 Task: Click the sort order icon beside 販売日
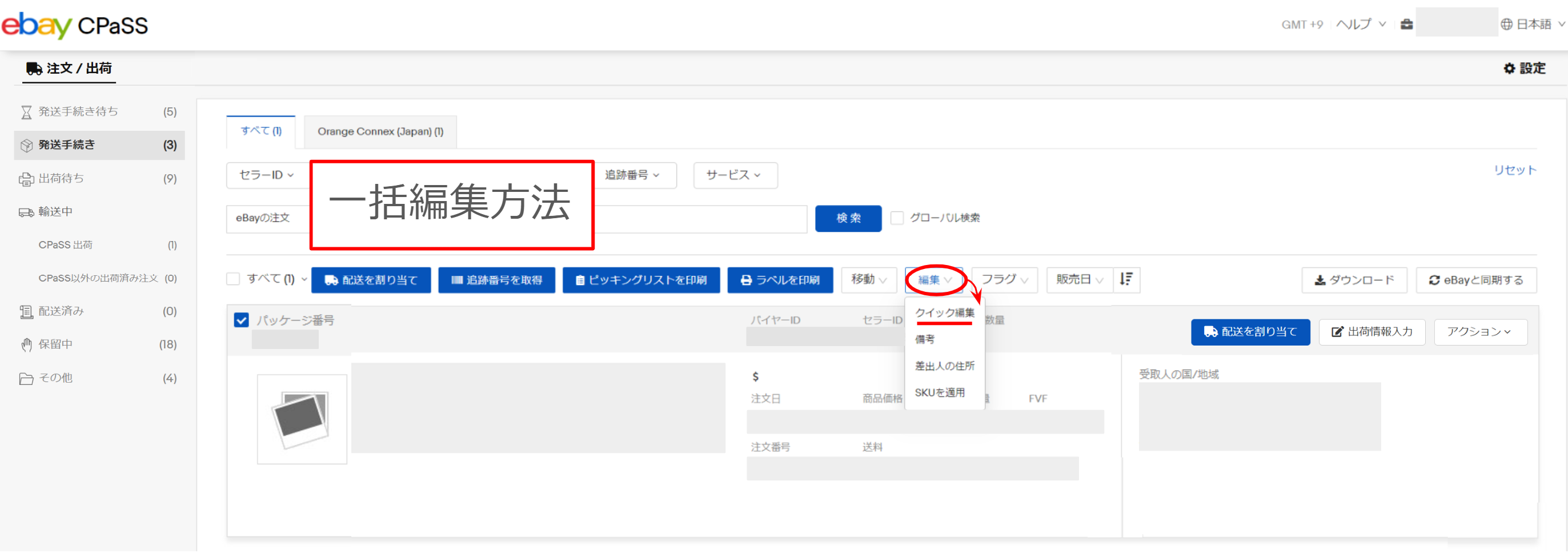coord(1126,279)
